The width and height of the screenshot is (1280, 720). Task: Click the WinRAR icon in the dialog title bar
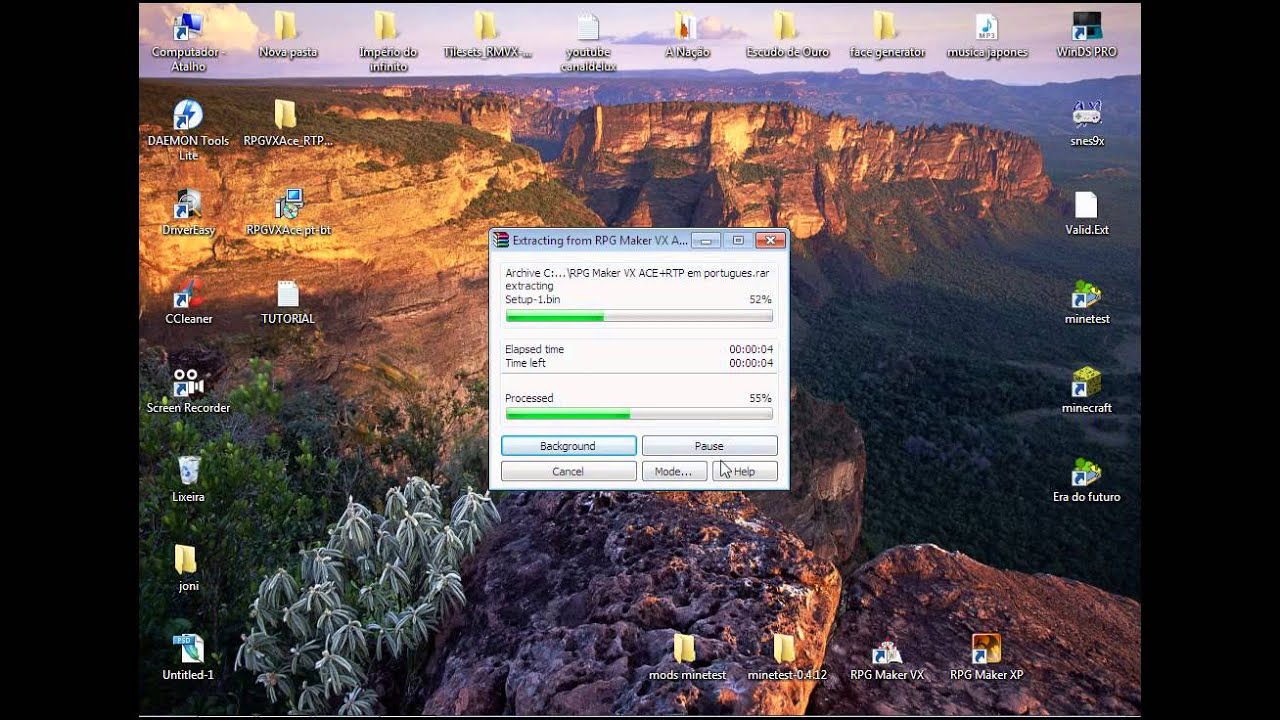(x=501, y=240)
